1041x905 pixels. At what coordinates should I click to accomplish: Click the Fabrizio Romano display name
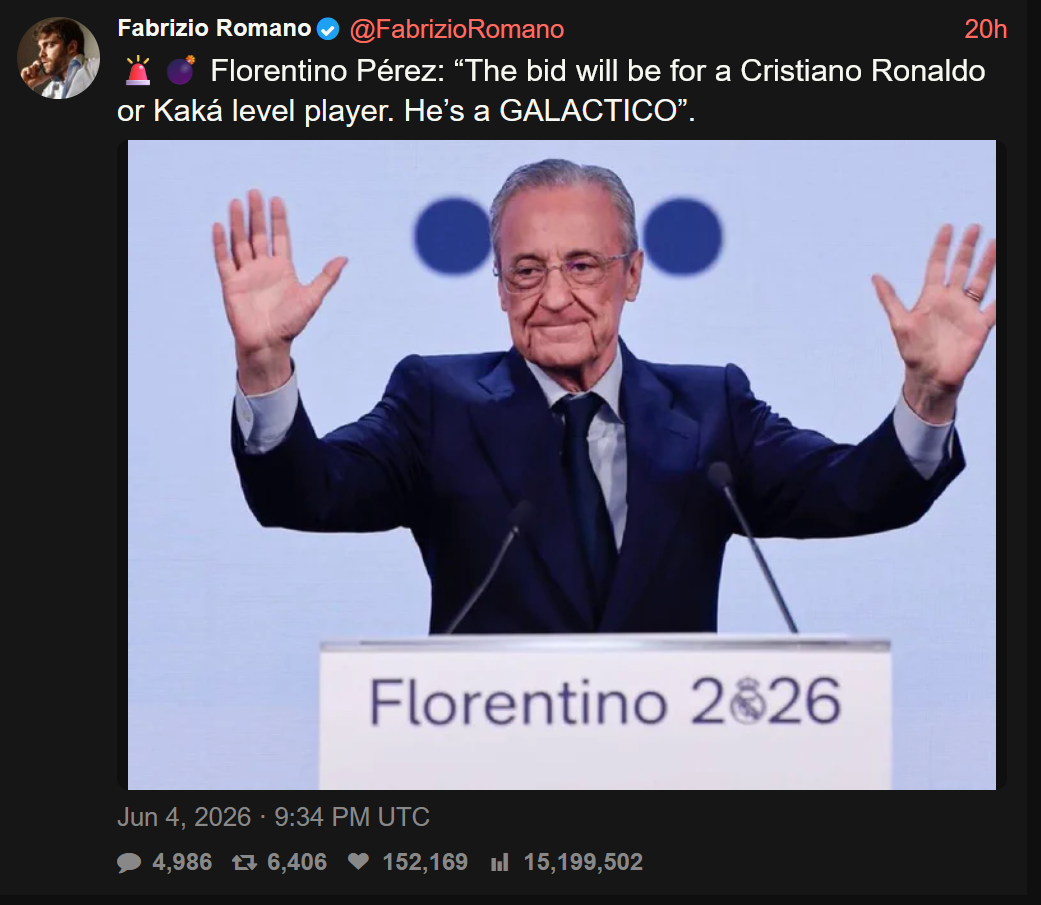tap(214, 29)
